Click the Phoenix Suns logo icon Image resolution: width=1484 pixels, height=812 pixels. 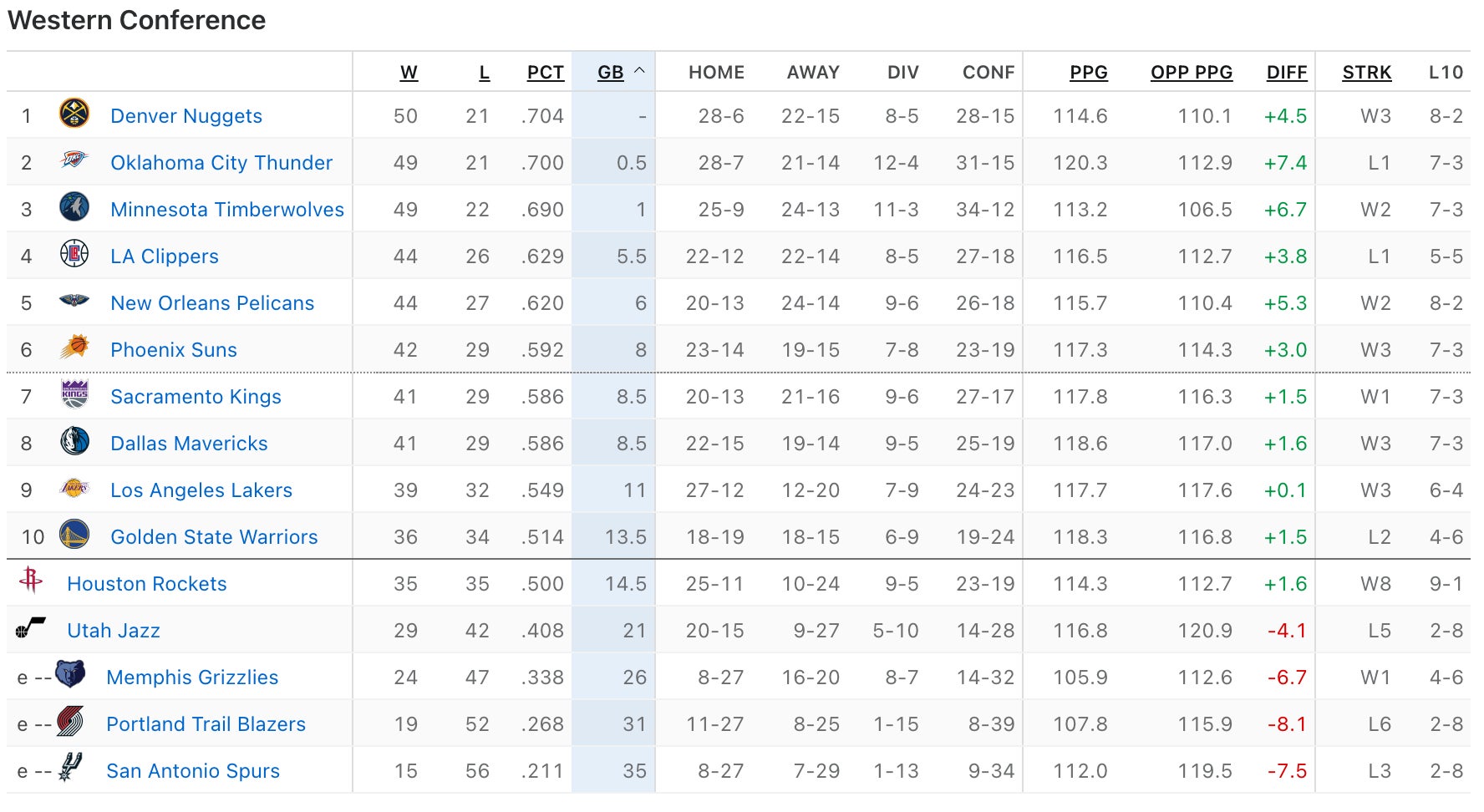(74, 347)
